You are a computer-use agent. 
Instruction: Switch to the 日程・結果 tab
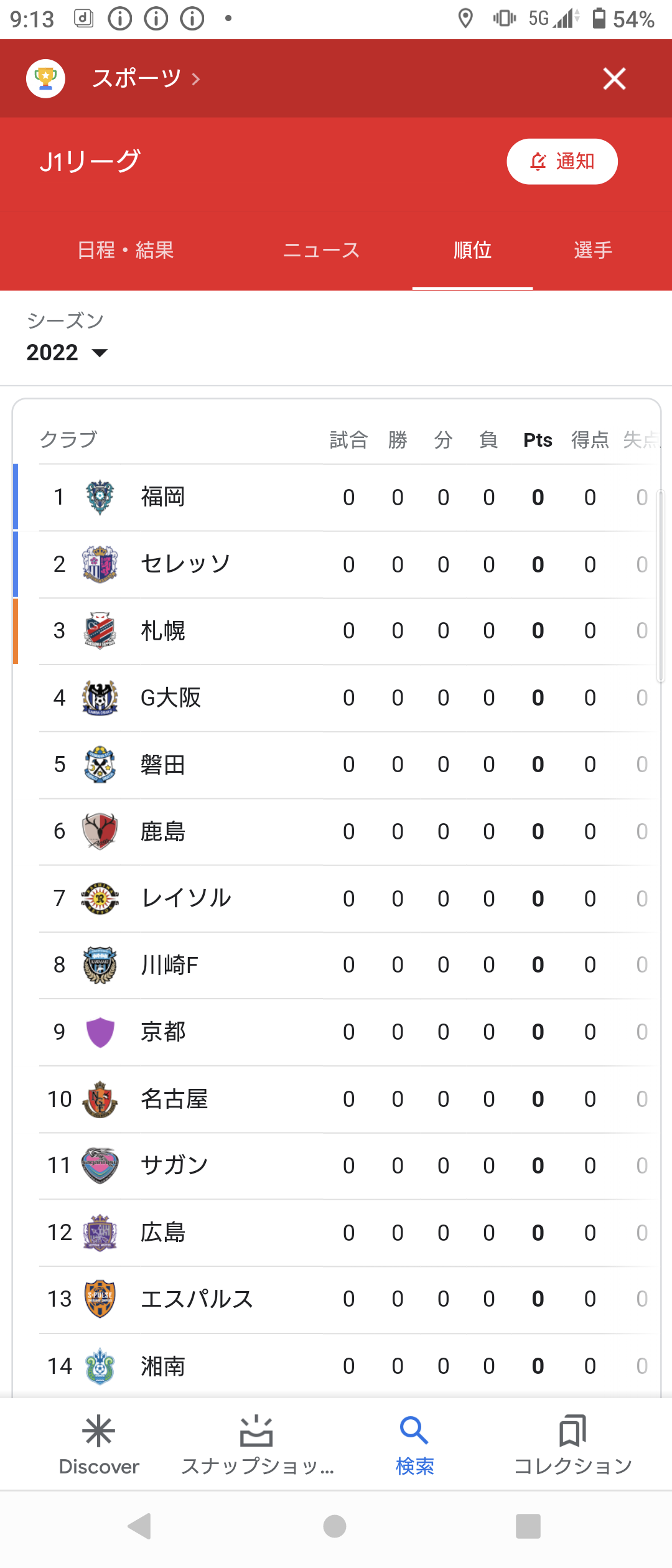[x=126, y=250]
